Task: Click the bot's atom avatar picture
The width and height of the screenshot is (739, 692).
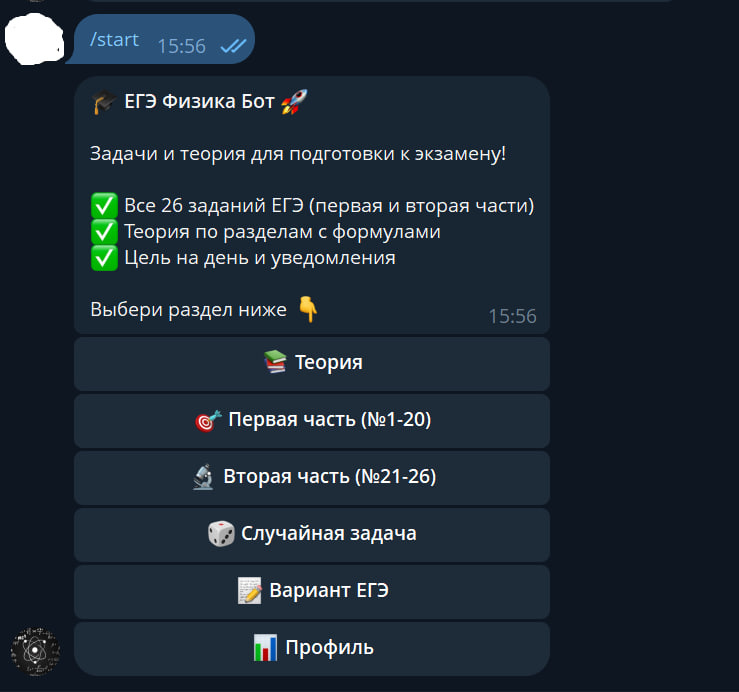Action: click(x=35, y=651)
